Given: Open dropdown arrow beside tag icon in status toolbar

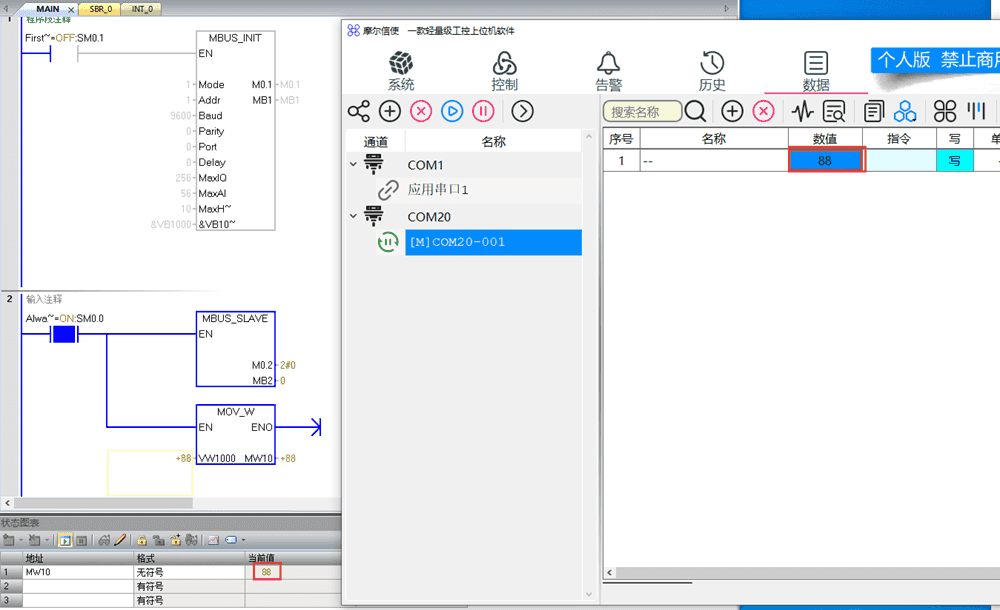Looking at the screenshot, I should click(243, 540).
